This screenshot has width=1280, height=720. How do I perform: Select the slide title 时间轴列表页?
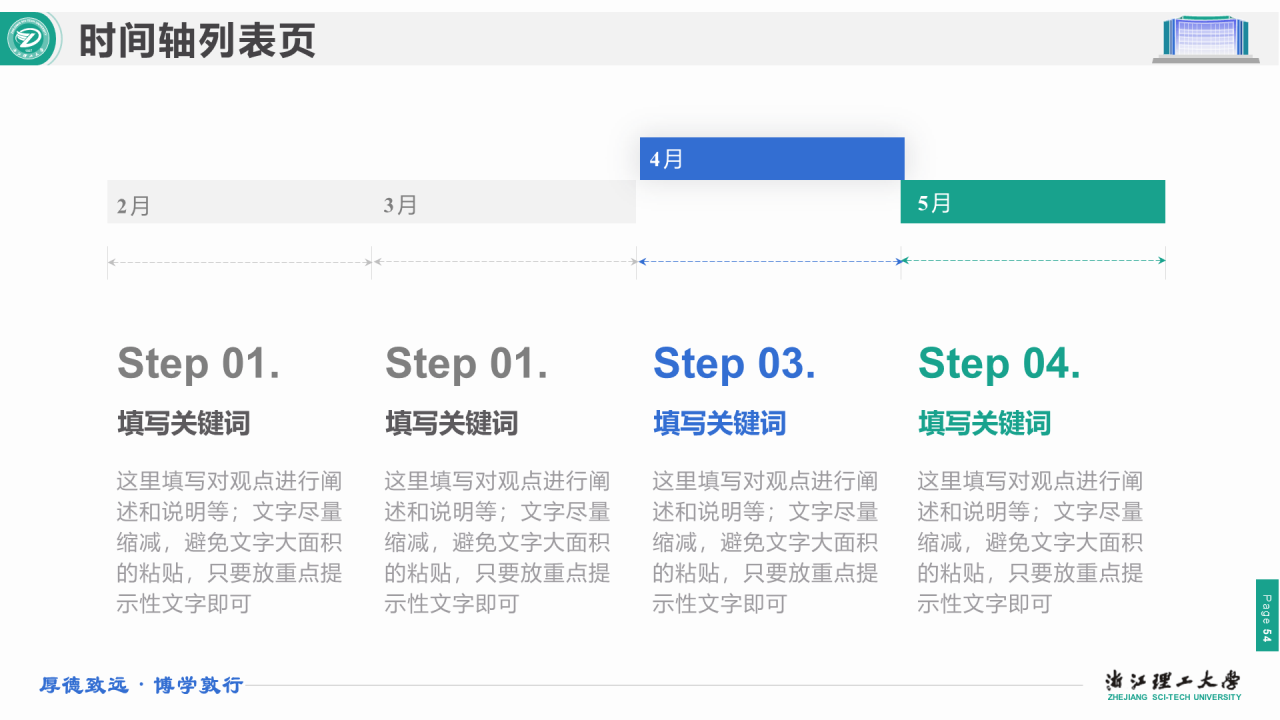tap(197, 41)
